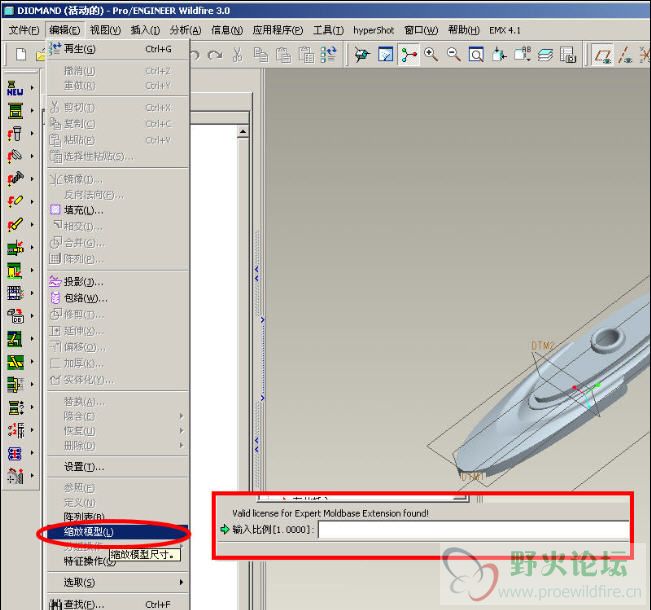Click the copy icon in the toolbar
The height and width of the screenshot is (610, 651).
click(x=260, y=55)
